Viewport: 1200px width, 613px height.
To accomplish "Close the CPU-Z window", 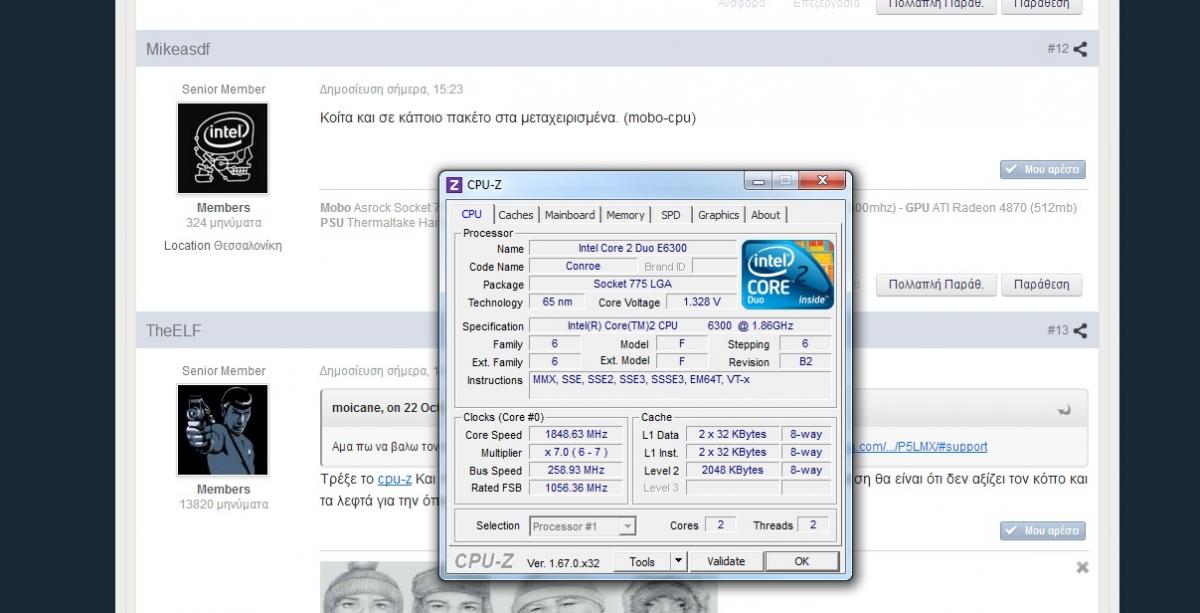I will click(x=822, y=181).
